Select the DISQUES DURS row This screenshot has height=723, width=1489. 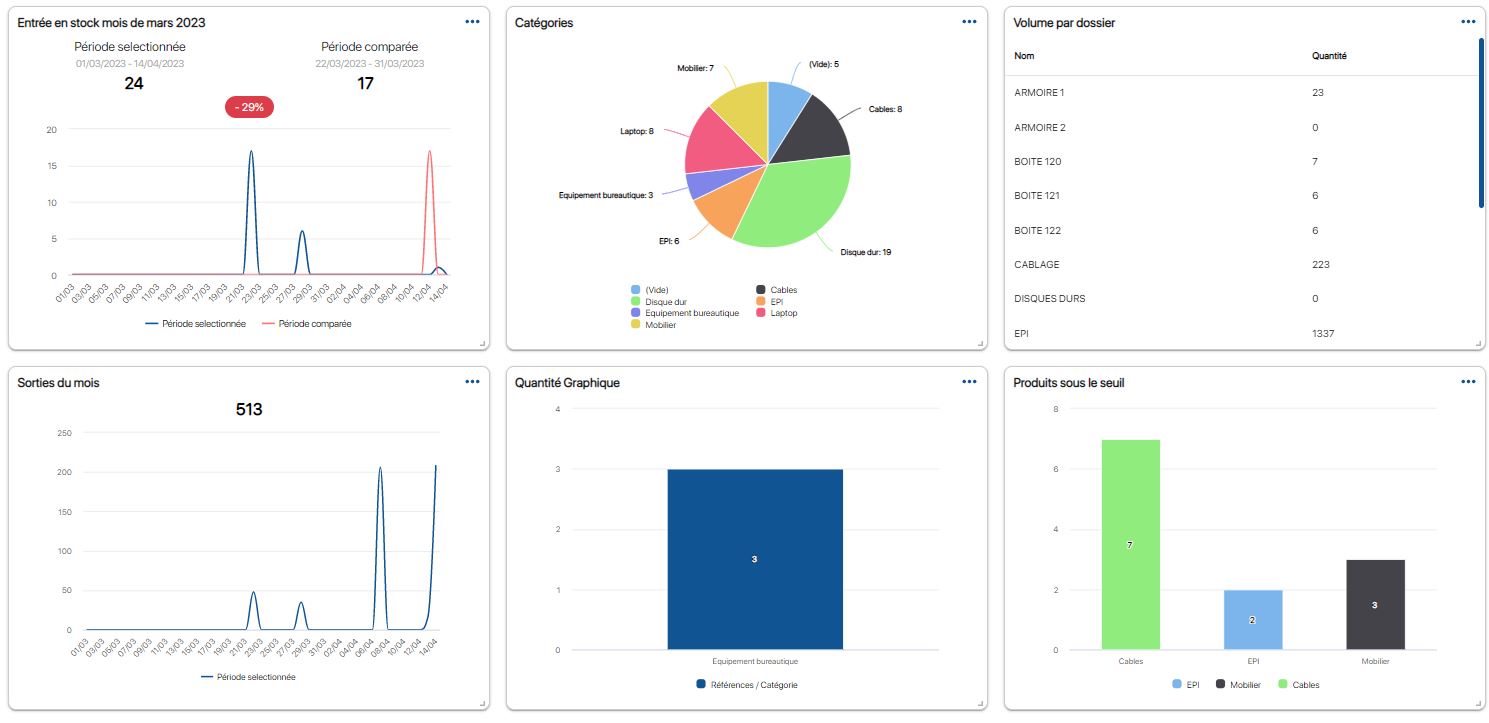[x=1243, y=298]
